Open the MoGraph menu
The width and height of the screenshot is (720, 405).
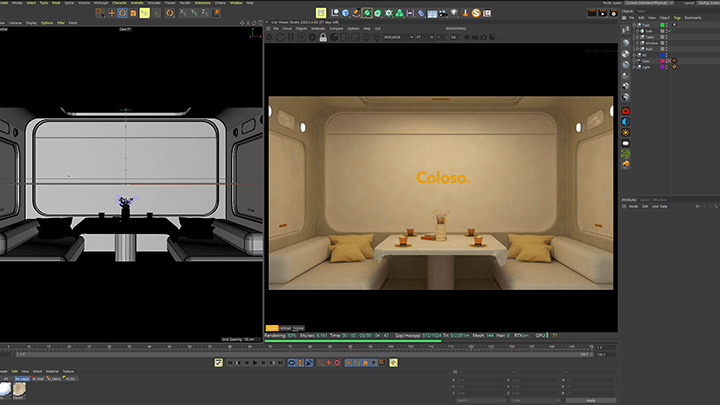101,3
